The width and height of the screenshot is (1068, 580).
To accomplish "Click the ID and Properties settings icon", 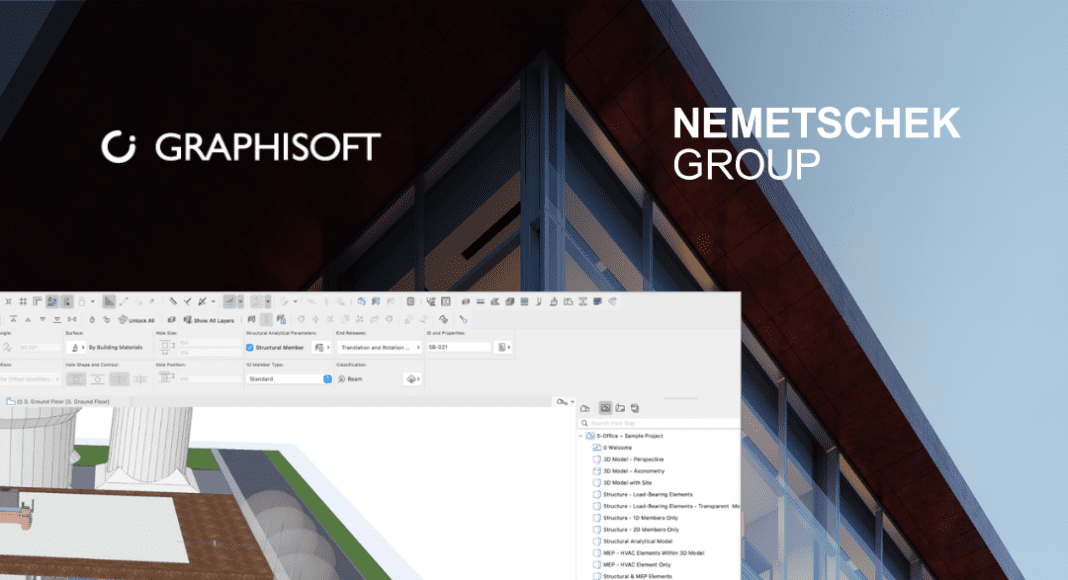I will pos(502,347).
